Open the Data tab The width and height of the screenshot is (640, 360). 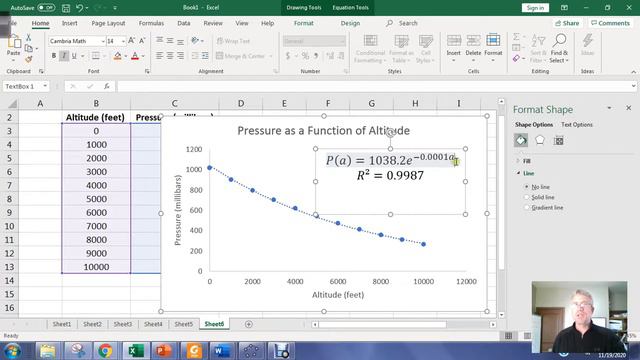(x=184, y=23)
